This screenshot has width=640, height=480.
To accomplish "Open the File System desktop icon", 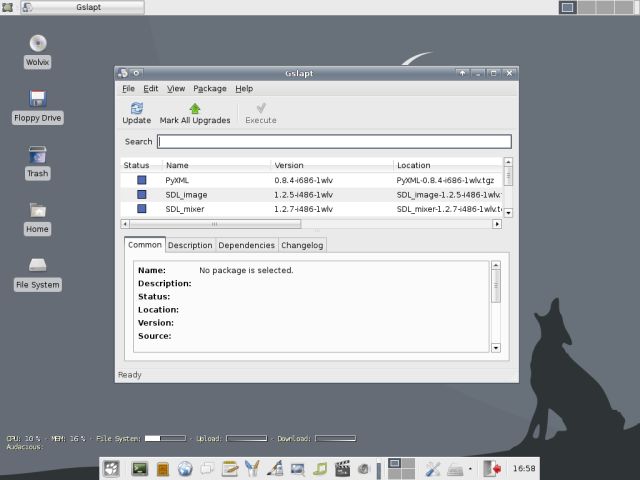I will [38, 265].
